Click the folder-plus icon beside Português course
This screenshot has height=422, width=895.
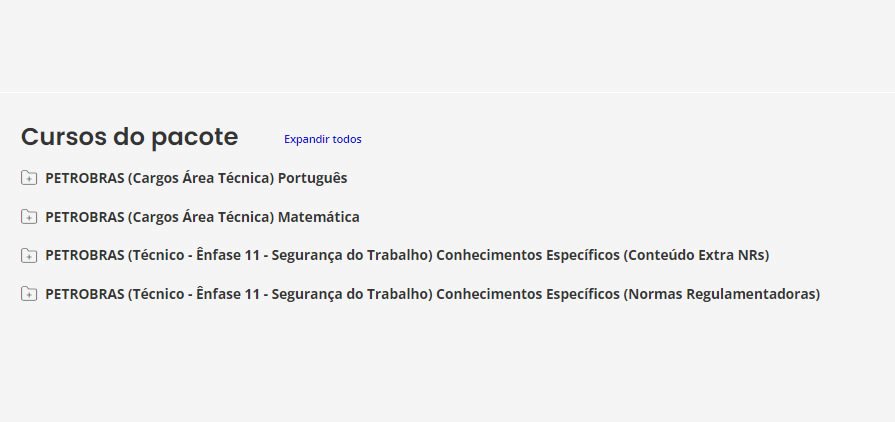[29, 178]
